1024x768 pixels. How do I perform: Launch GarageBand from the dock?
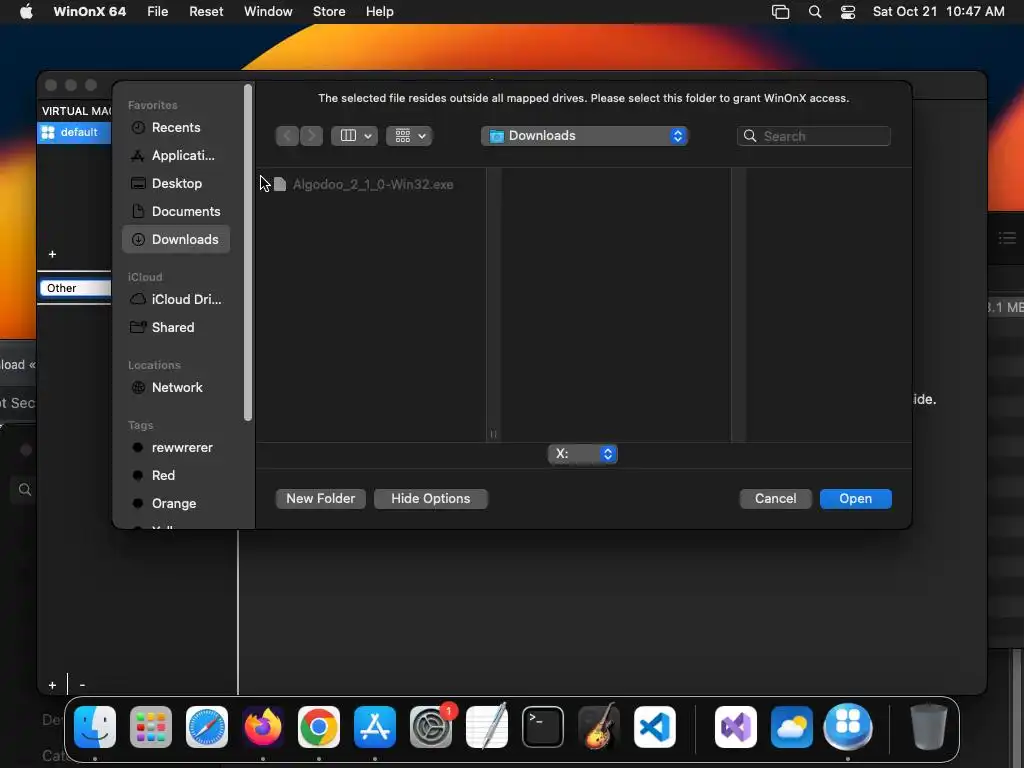(599, 727)
